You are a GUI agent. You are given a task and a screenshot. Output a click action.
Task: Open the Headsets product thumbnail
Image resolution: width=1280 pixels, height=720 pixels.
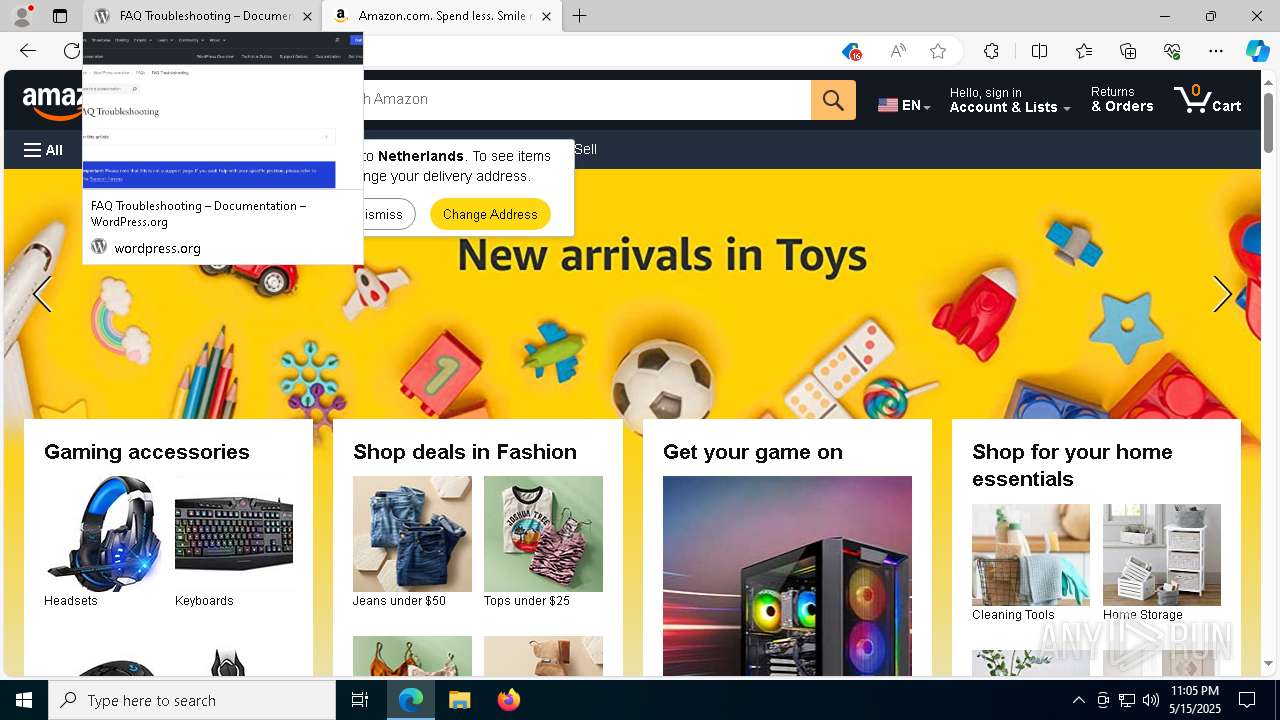(x=103, y=534)
